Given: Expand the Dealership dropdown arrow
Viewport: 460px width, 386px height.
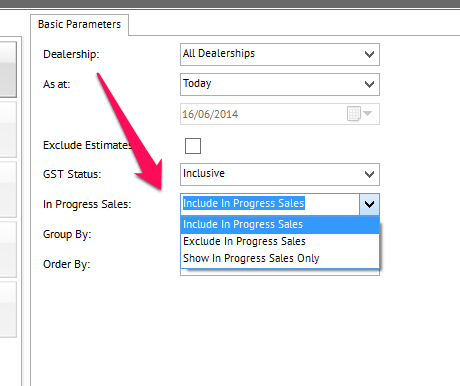Looking at the screenshot, I should tap(369, 54).
